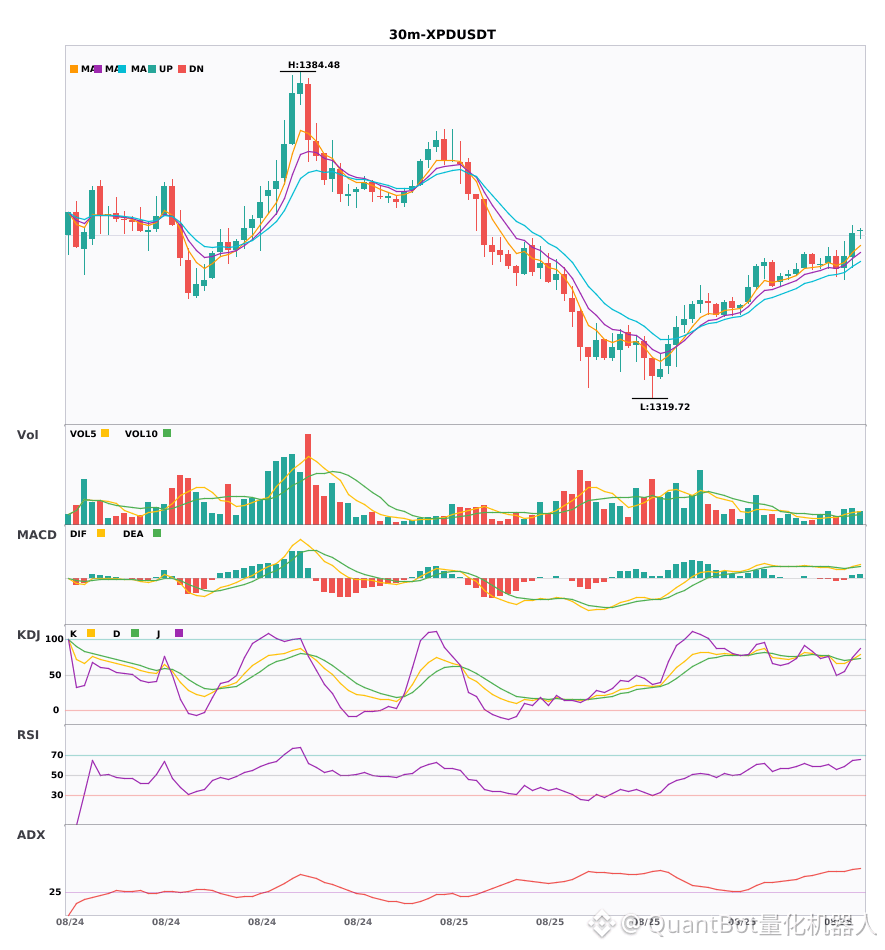Viewport: 885px width, 950px height.
Task: Click the cyan MA legend swatch
Action: (122, 69)
